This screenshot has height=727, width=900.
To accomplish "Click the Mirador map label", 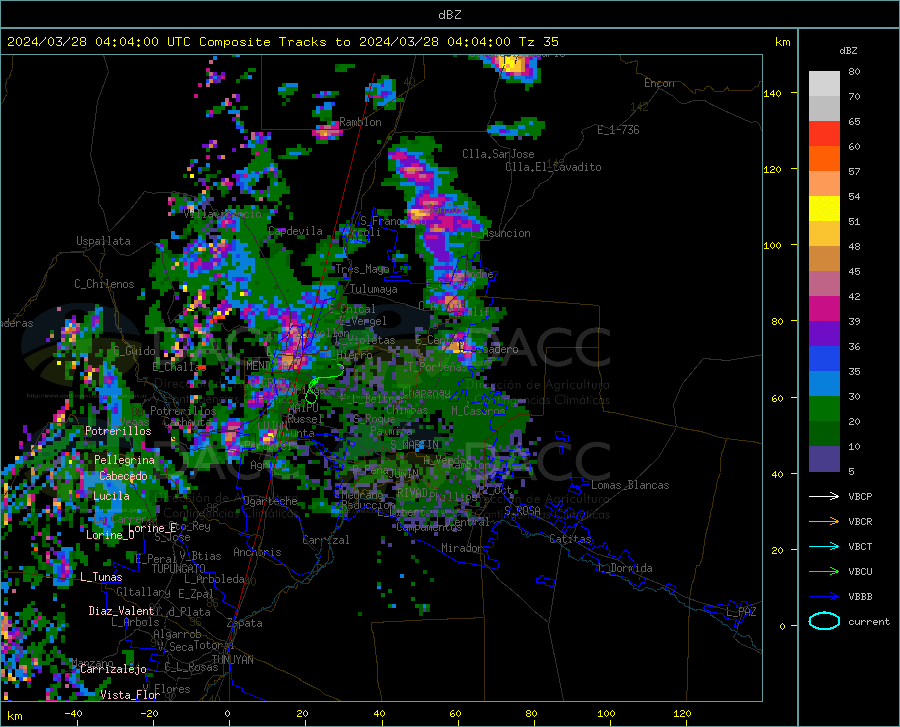I will 462,548.
